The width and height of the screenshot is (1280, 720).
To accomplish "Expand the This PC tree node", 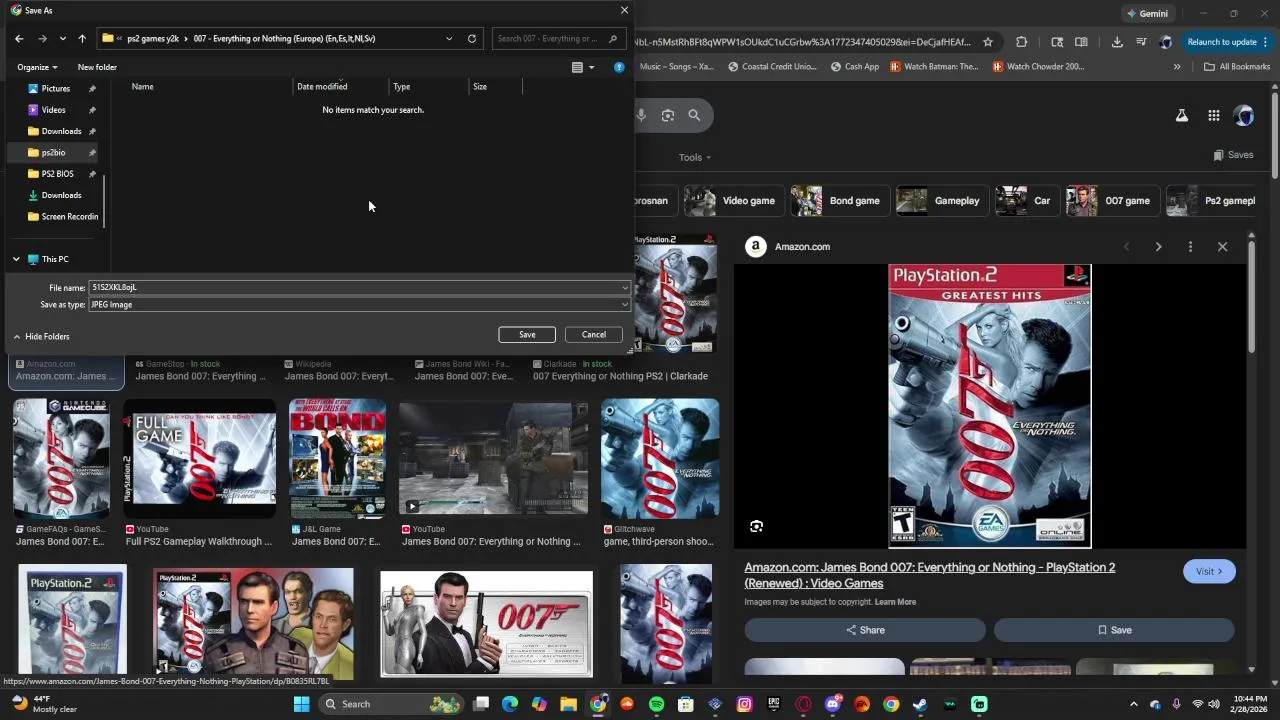I will [16, 259].
